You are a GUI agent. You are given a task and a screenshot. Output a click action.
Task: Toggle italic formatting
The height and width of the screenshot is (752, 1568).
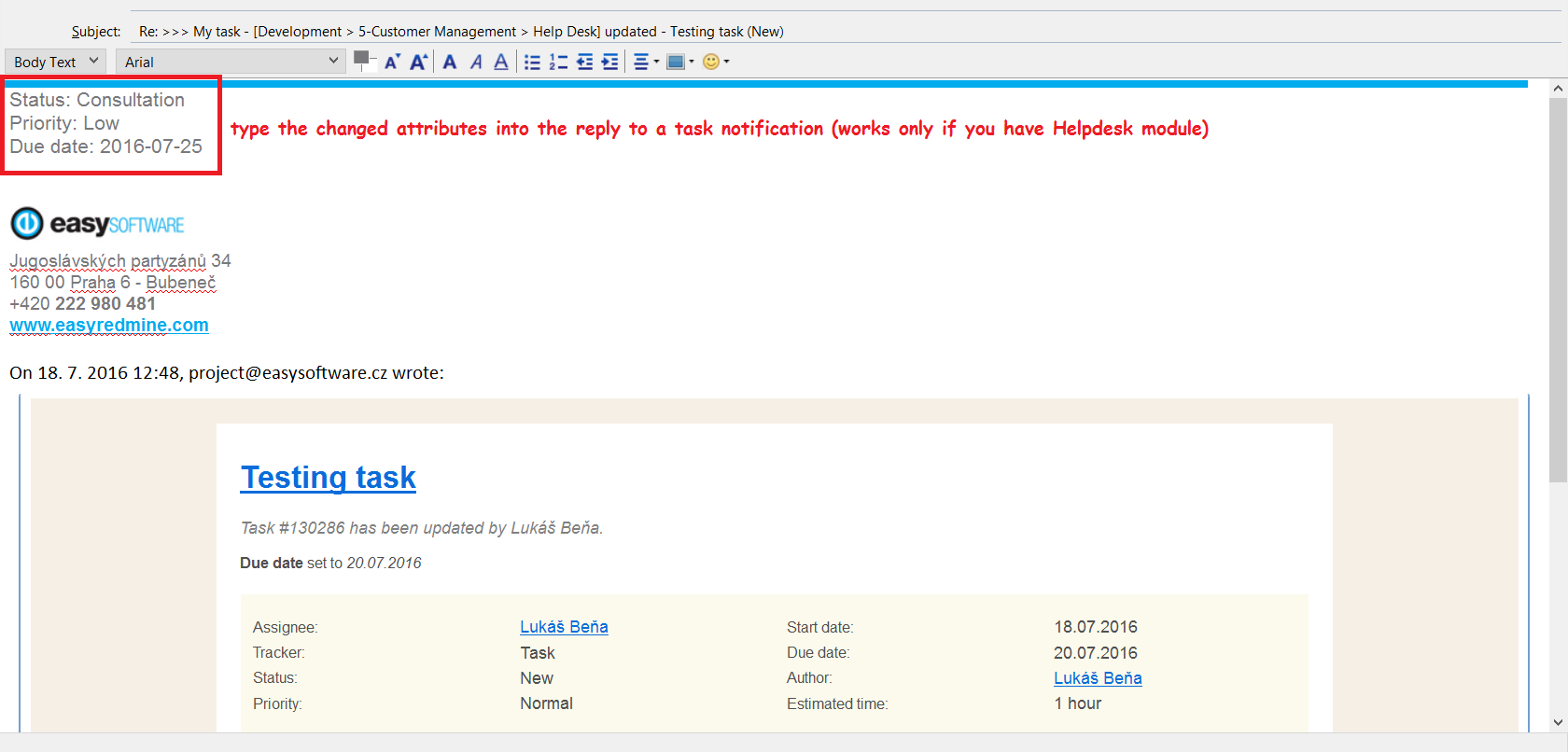[476, 62]
